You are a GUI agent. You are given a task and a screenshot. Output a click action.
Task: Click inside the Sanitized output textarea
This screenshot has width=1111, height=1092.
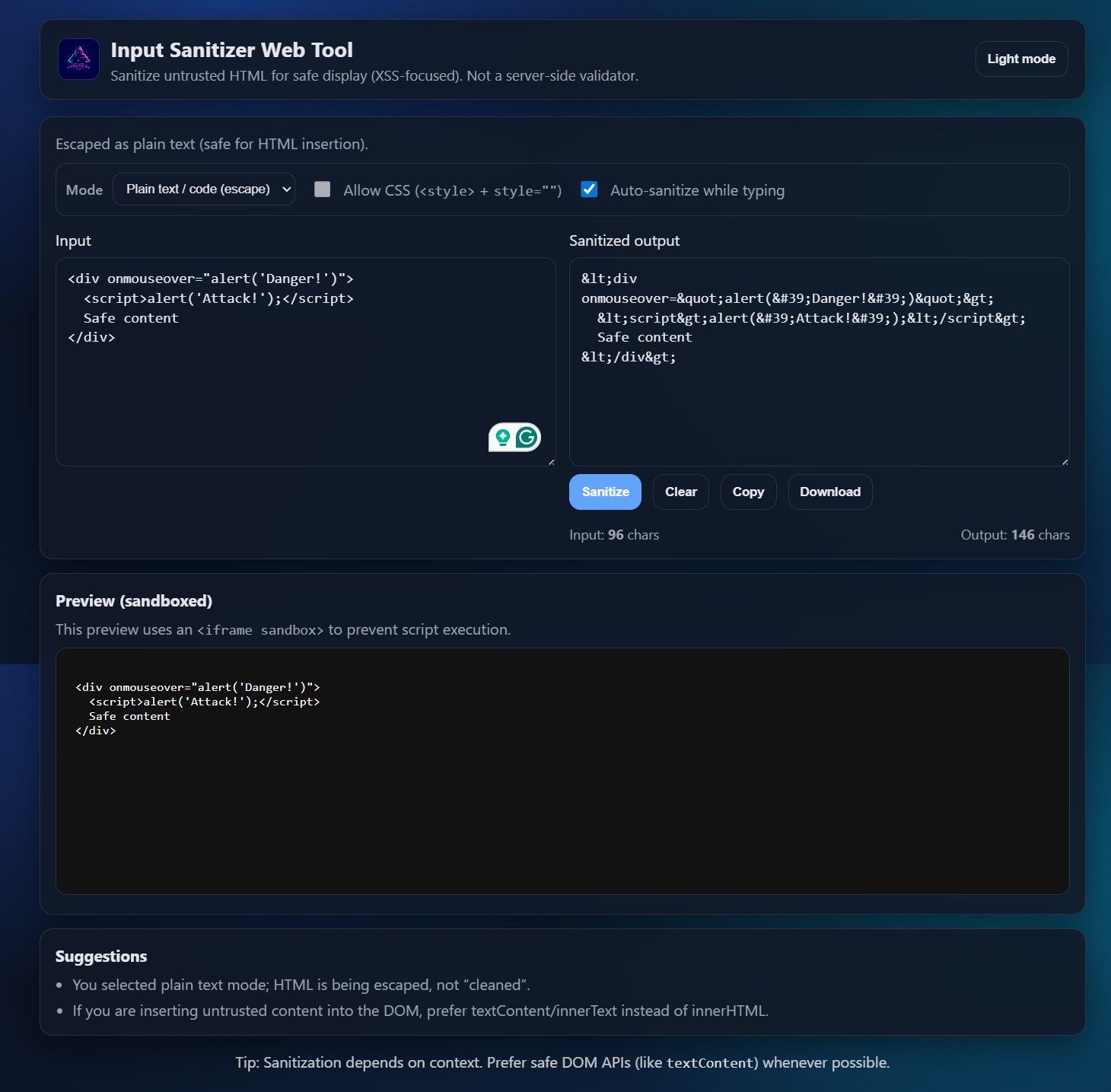(820, 362)
